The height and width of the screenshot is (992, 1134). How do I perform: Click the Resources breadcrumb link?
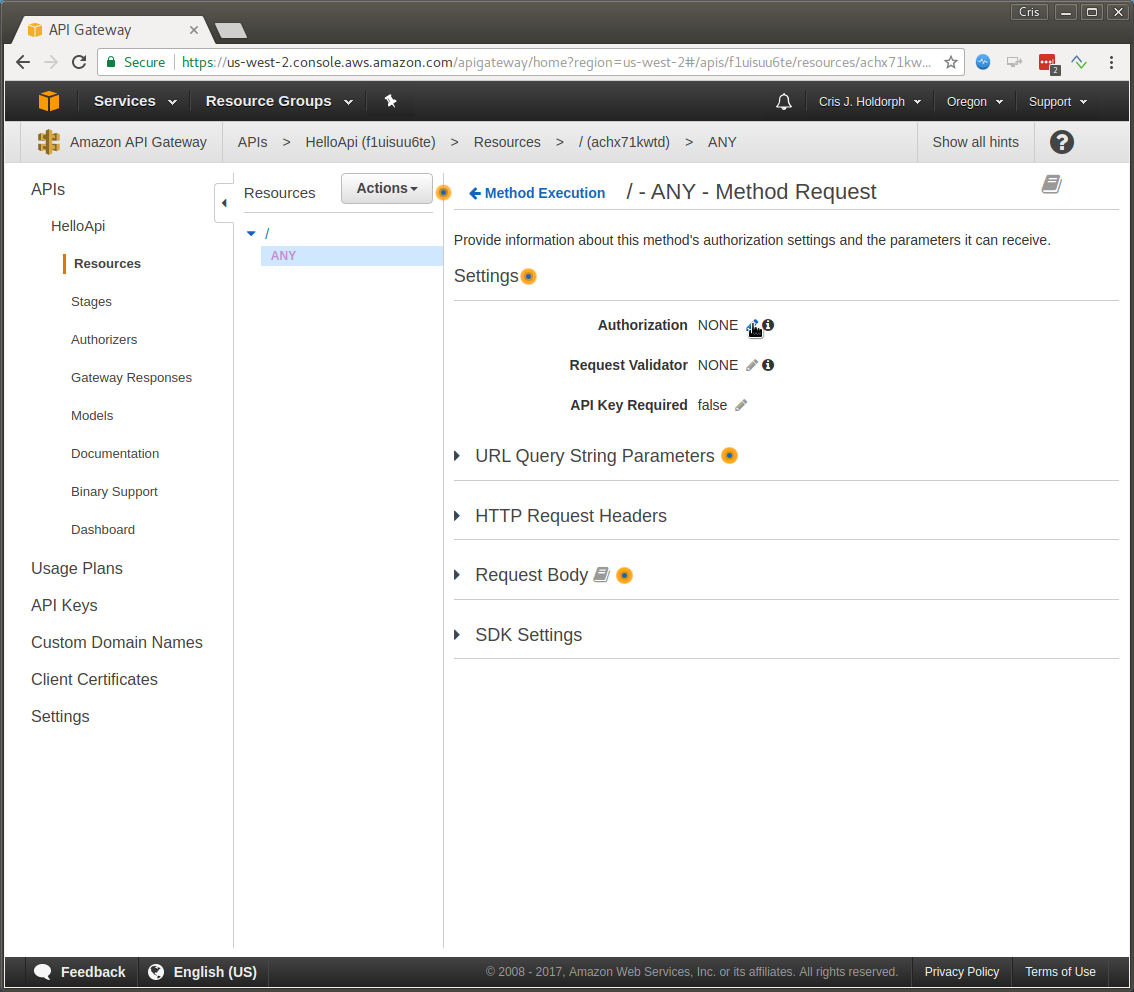506,142
